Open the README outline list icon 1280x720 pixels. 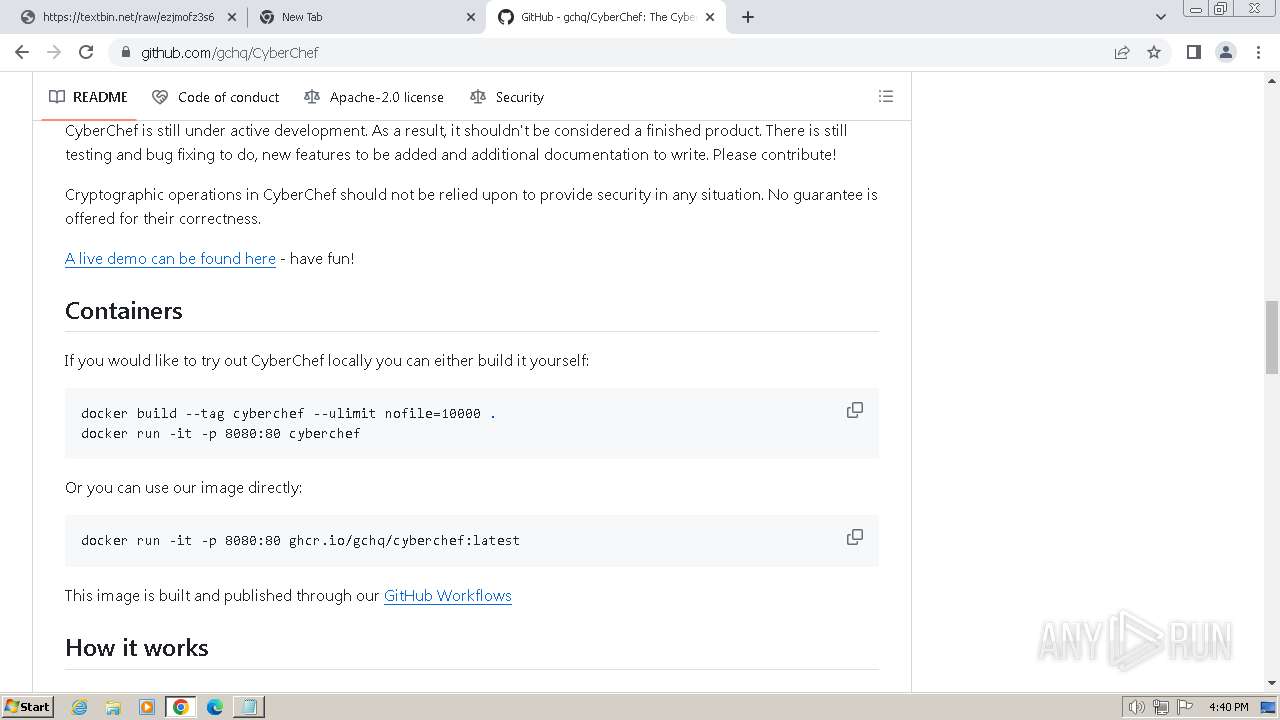pyautogui.click(x=885, y=96)
